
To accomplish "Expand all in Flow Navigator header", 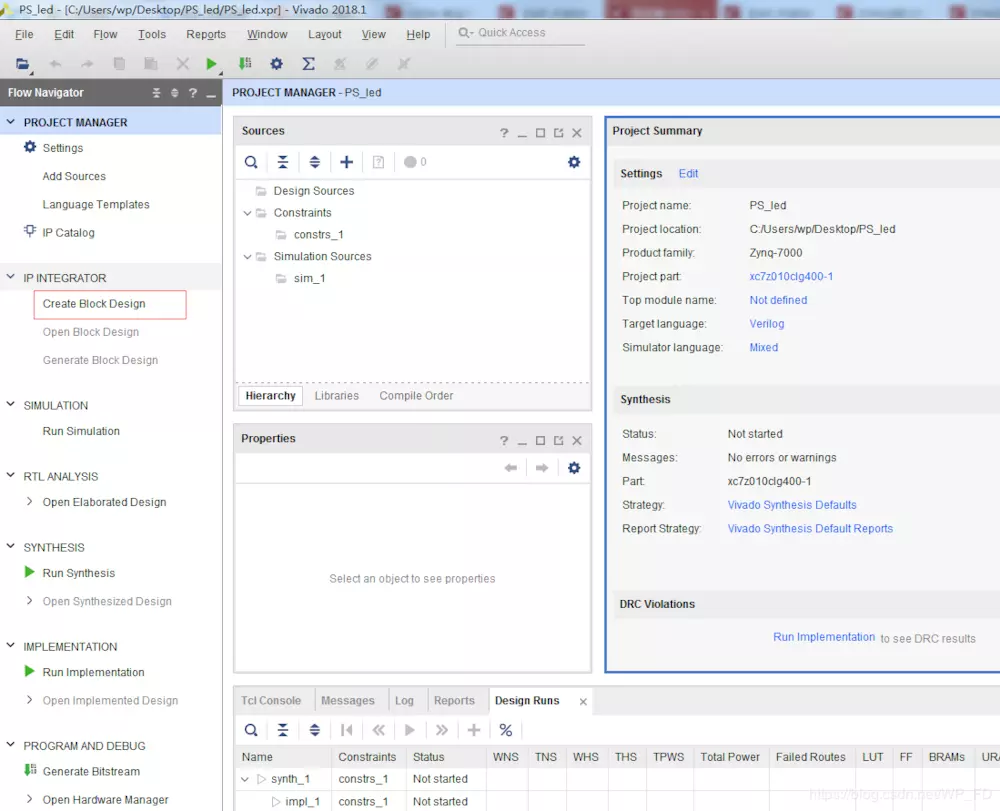I will pyautogui.click(x=174, y=93).
